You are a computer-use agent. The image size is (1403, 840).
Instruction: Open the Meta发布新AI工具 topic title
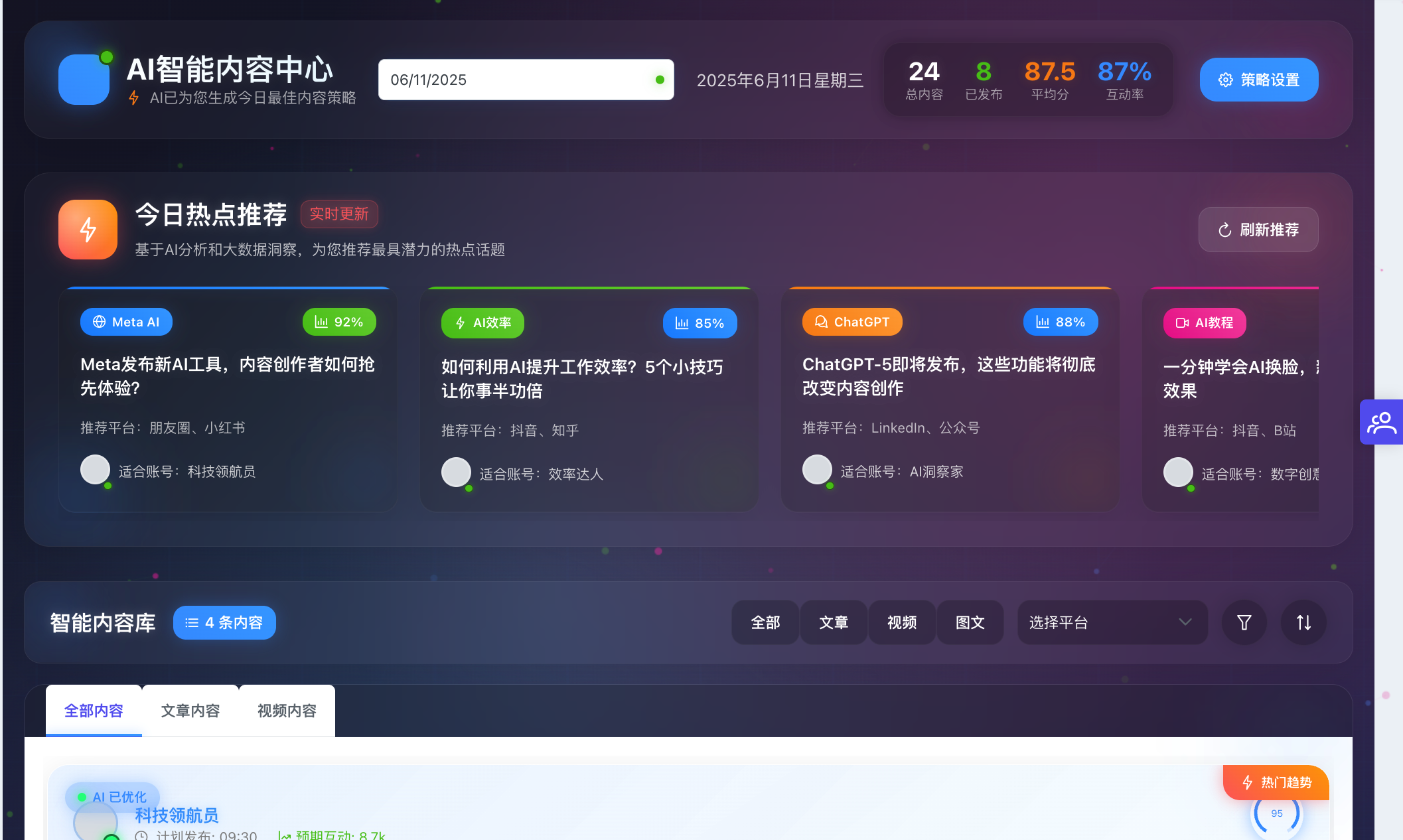[x=228, y=376]
